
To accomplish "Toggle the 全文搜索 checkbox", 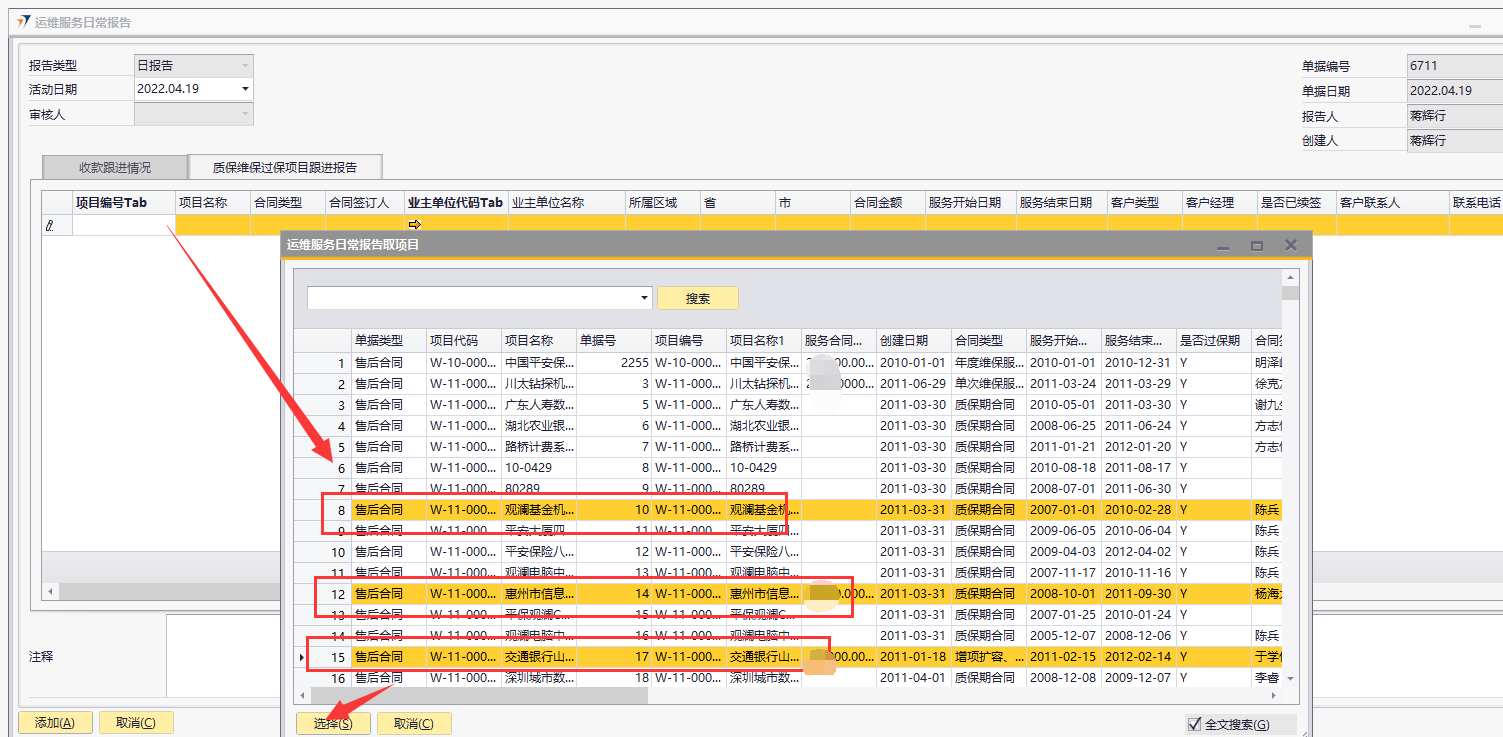I will point(1194,724).
